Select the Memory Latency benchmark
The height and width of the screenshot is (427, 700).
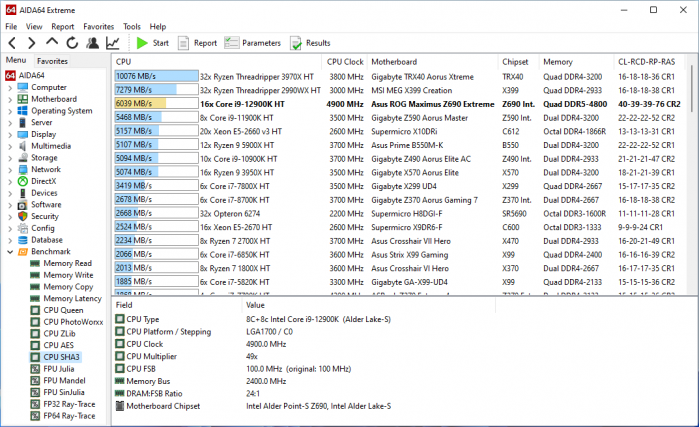coord(72,299)
